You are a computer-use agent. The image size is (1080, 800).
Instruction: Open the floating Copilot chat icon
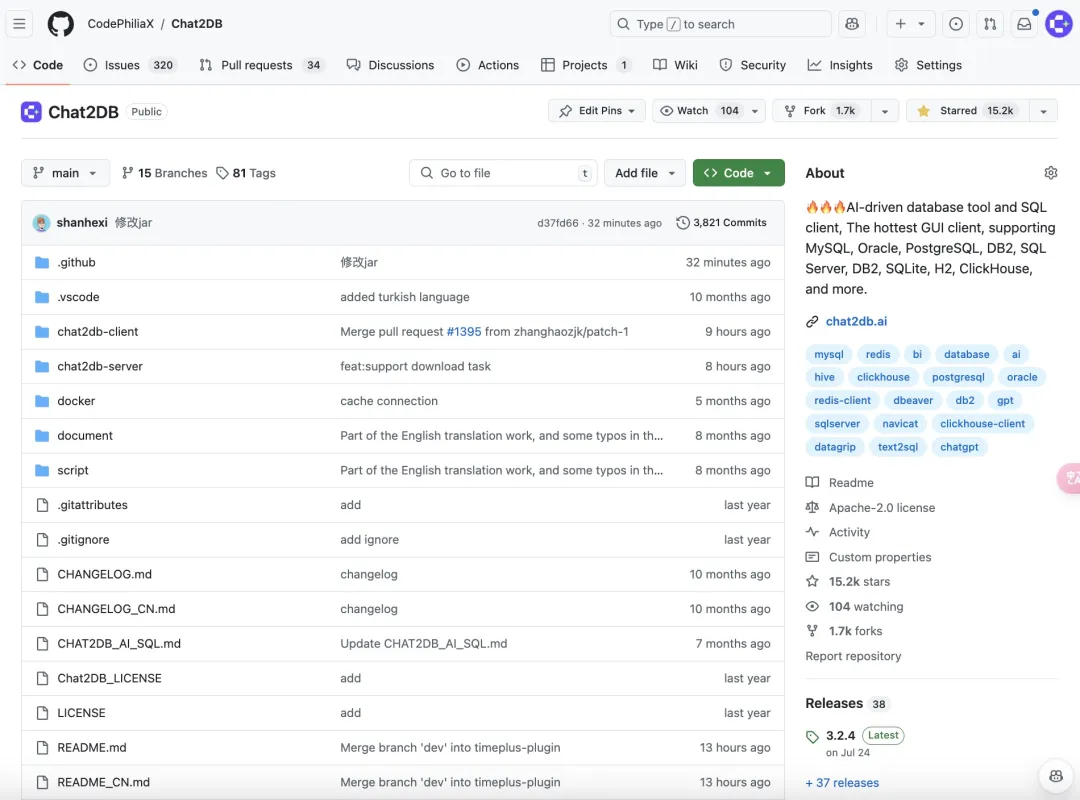[x=1056, y=776]
